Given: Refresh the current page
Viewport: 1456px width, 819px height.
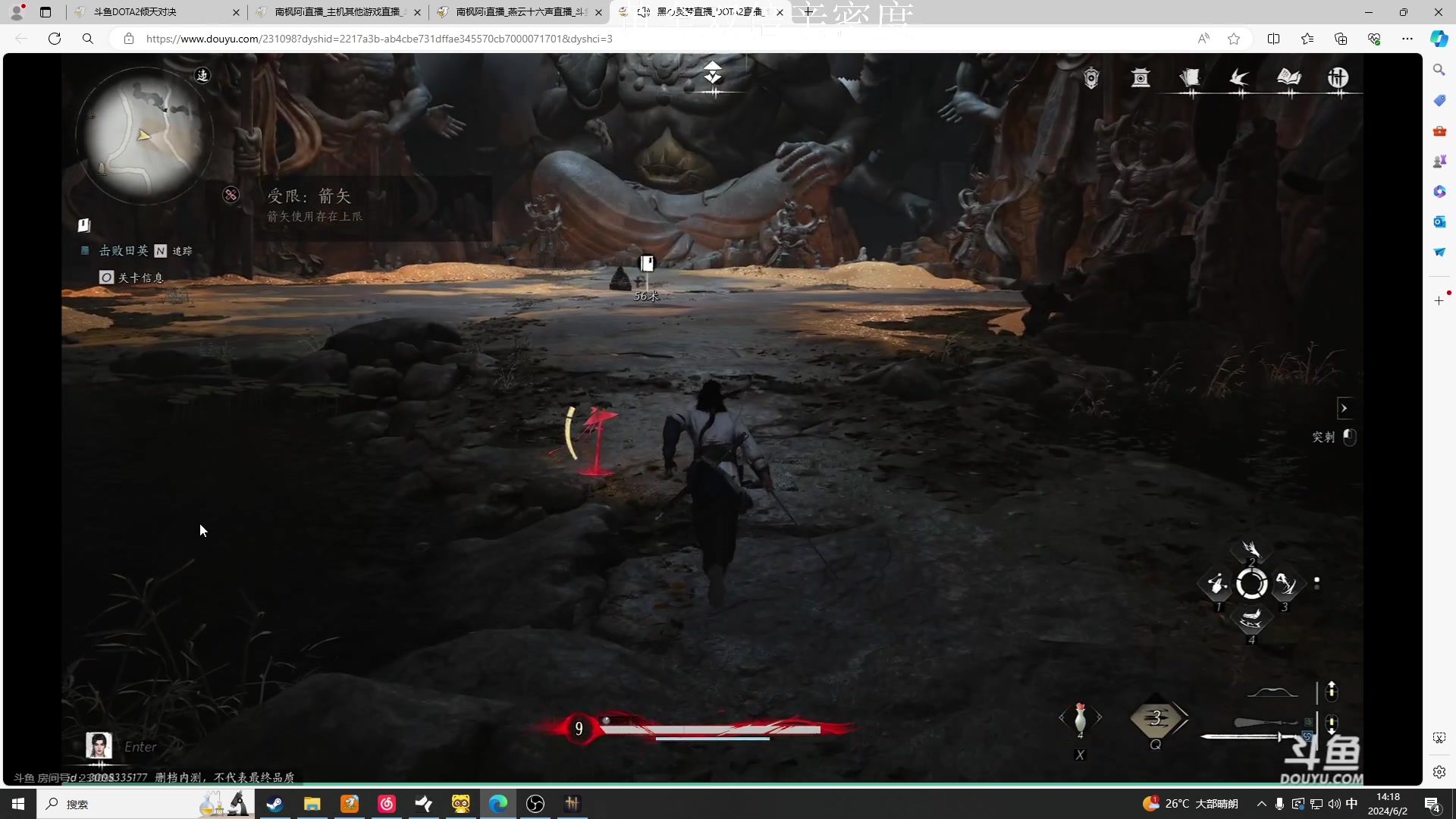Looking at the screenshot, I should coord(55,39).
